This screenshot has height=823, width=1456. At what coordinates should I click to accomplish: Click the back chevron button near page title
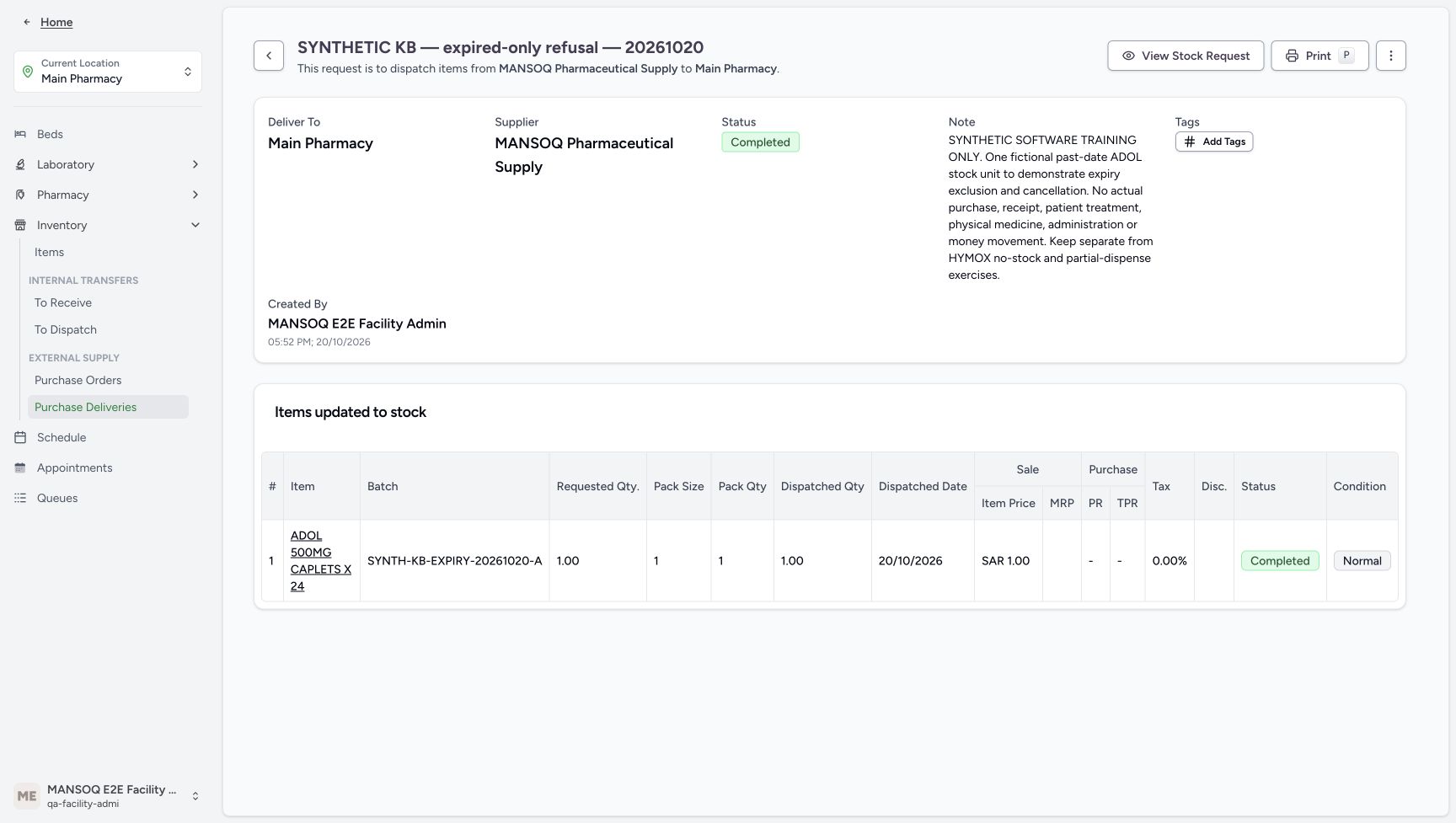[269, 56]
